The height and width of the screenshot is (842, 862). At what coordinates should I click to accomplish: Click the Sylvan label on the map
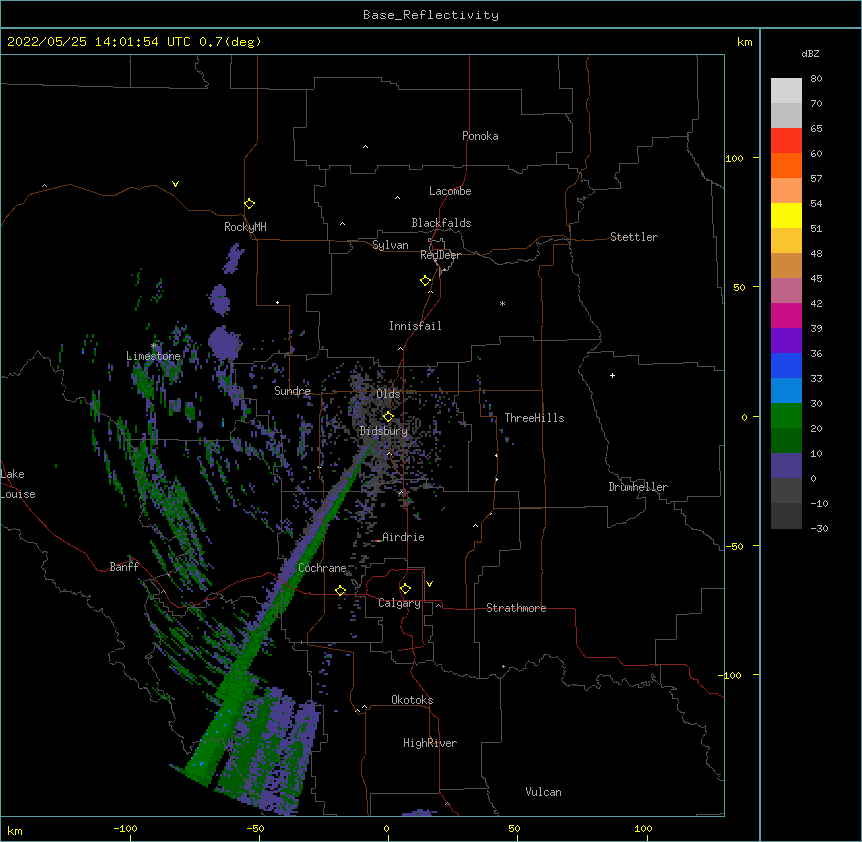click(x=390, y=245)
